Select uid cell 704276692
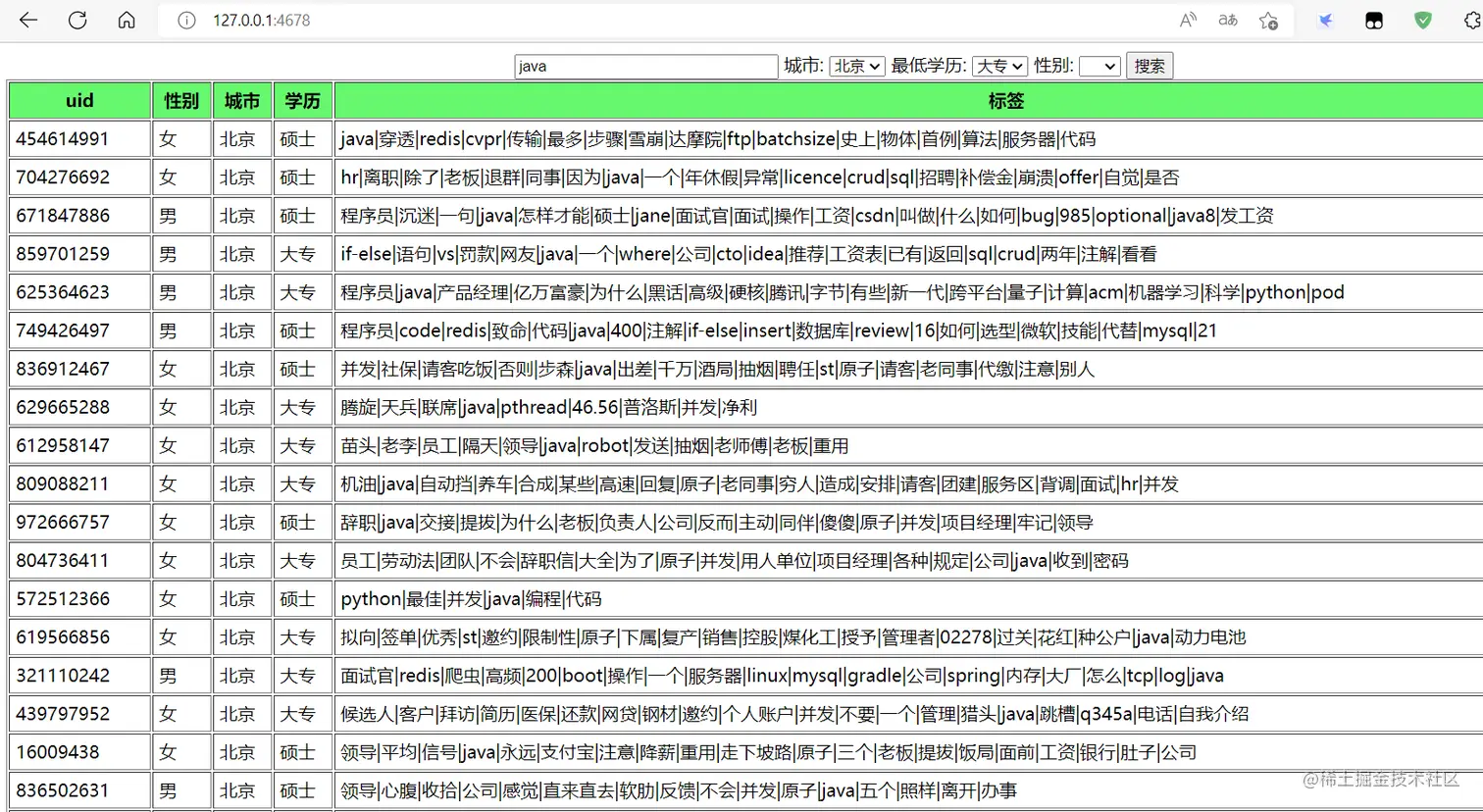Image resolution: width=1483 pixels, height=812 pixels. (79, 178)
